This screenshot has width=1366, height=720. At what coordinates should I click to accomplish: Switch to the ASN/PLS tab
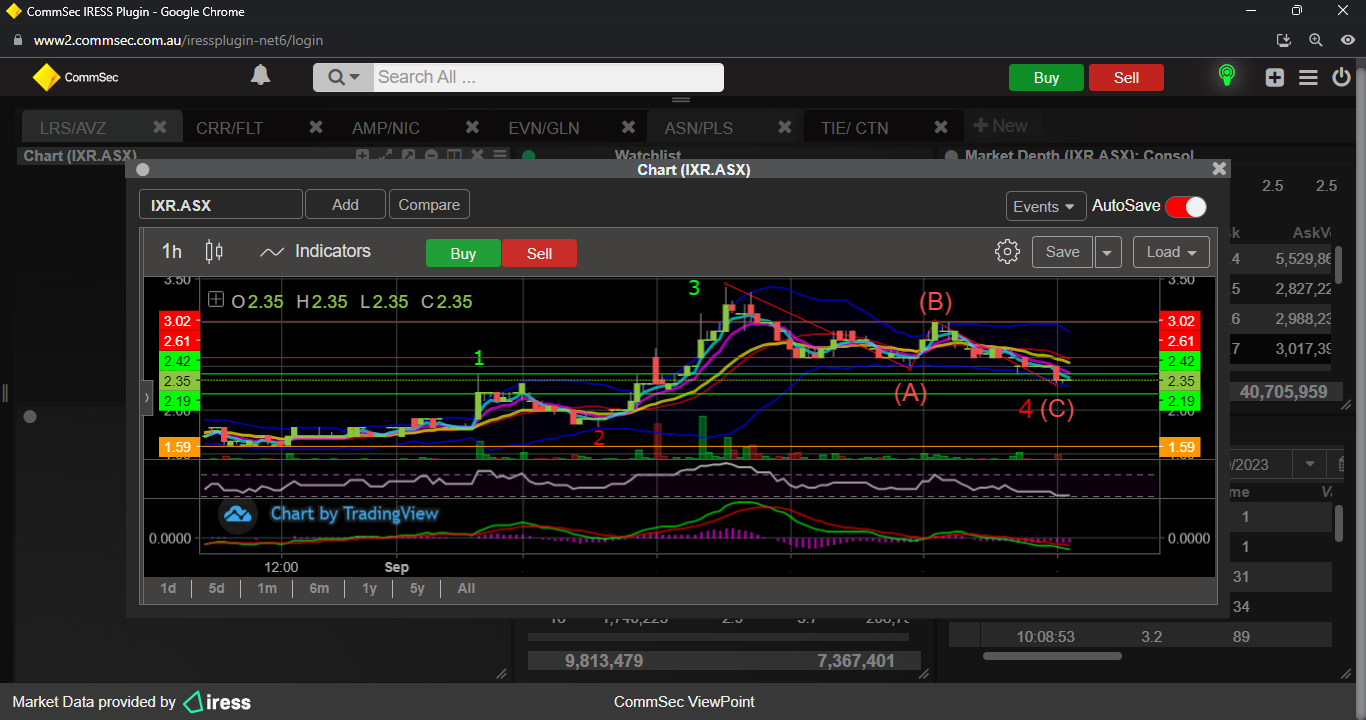click(699, 128)
